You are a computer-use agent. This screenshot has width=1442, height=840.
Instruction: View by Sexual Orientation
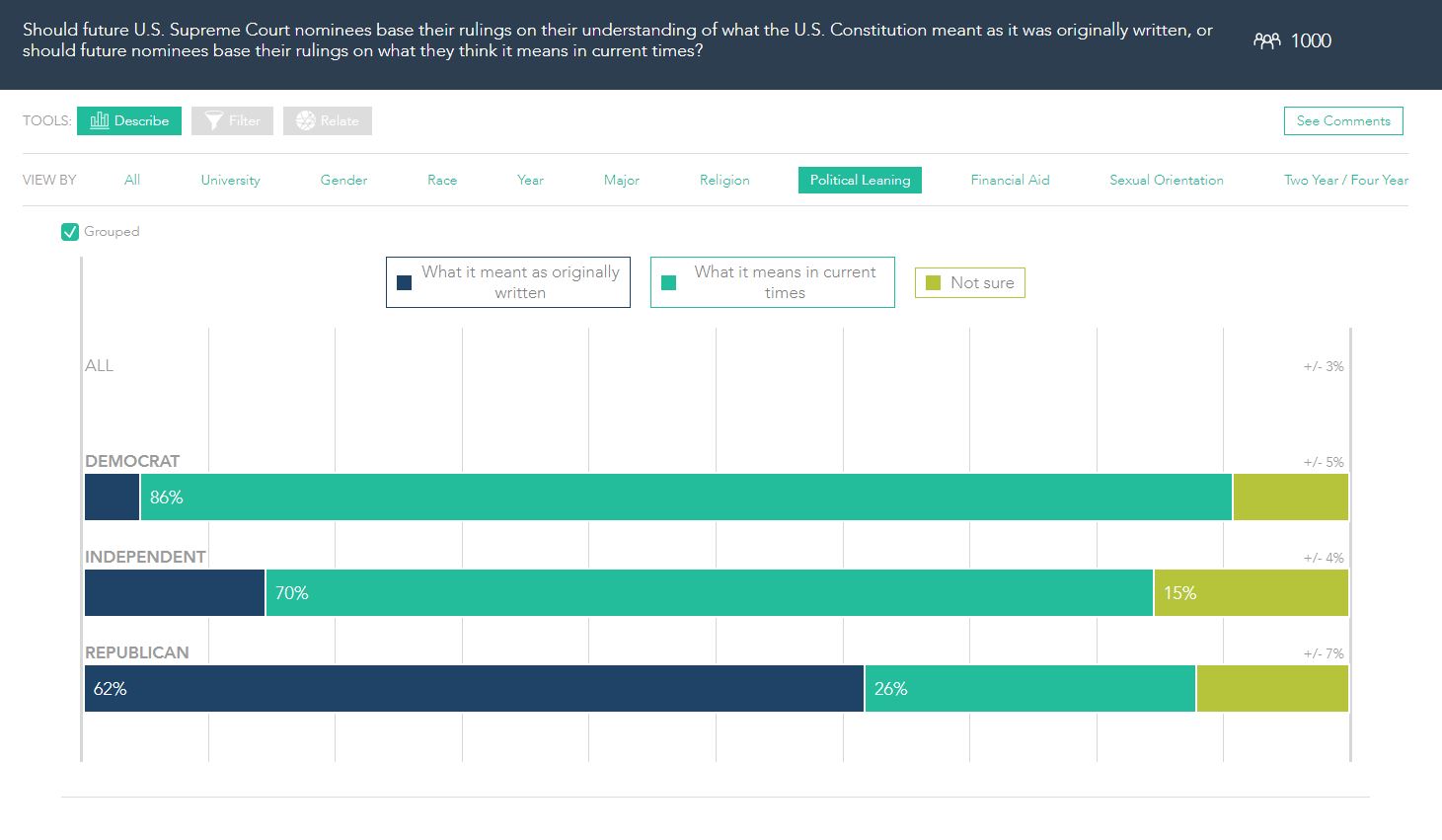1166,180
